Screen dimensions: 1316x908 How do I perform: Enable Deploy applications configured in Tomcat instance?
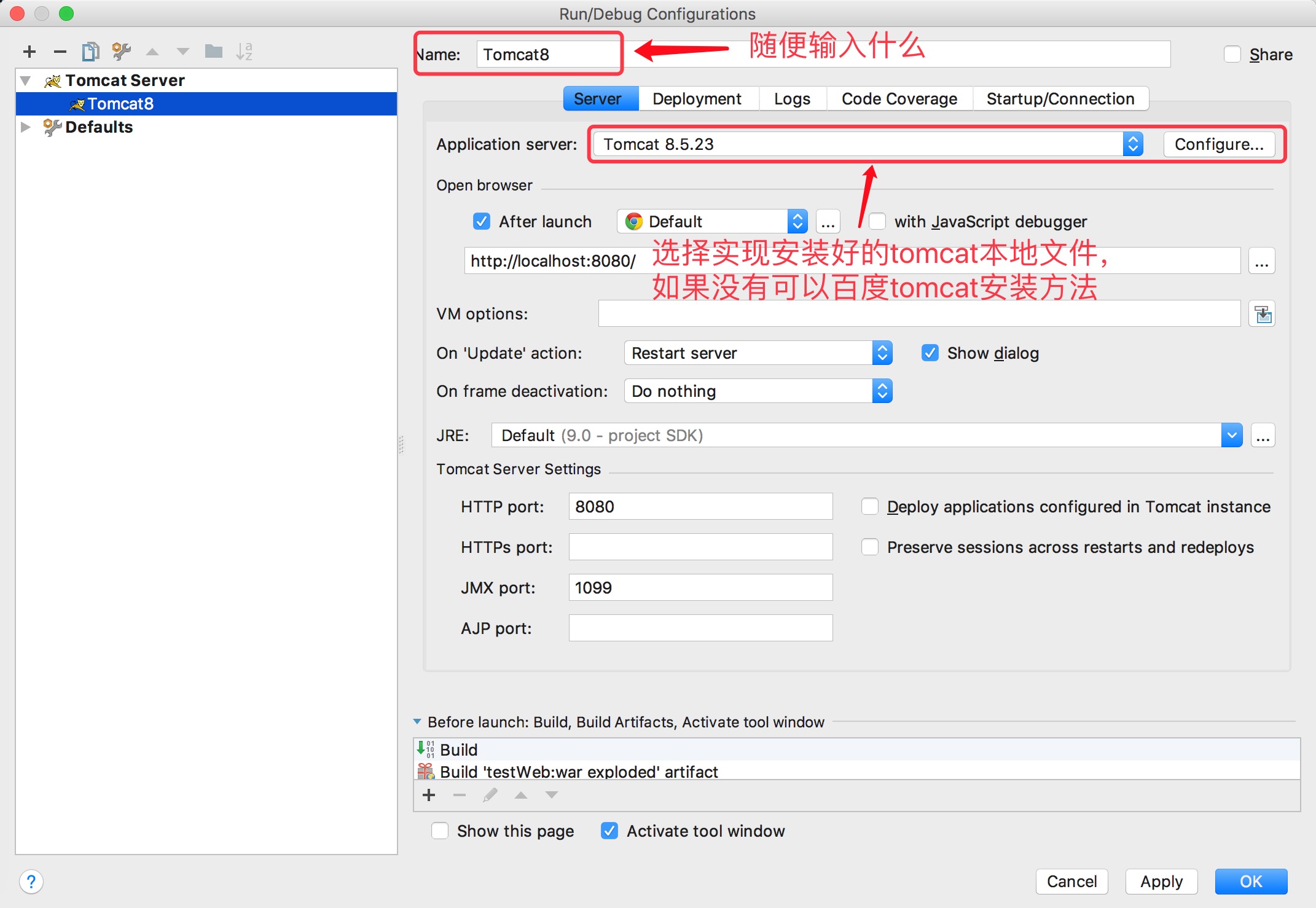pos(870,506)
